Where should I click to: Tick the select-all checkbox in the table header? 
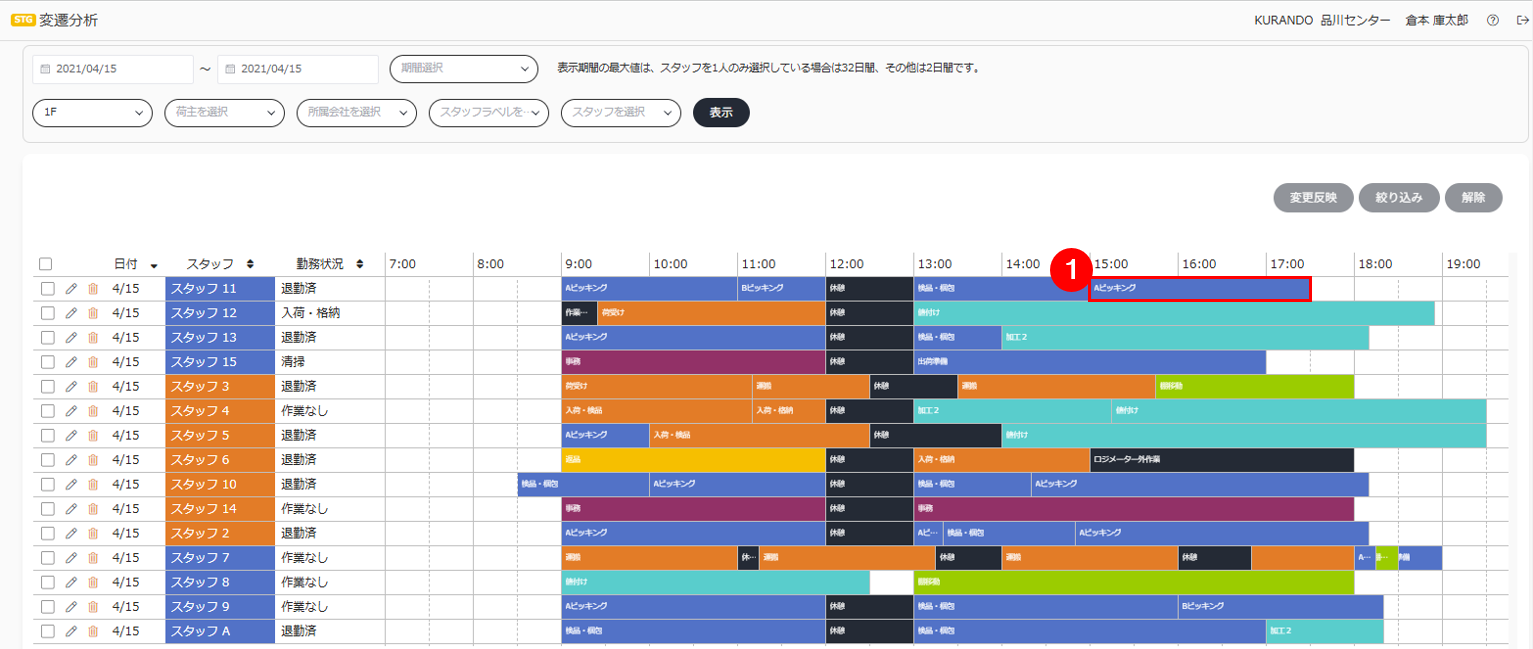pyautogui.click(x=46, y=264)
